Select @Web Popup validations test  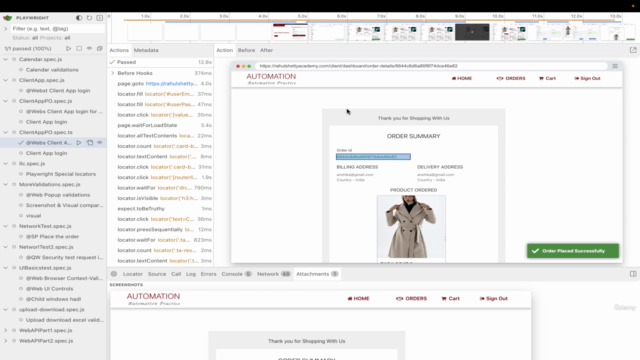click(x=58, y=195)
